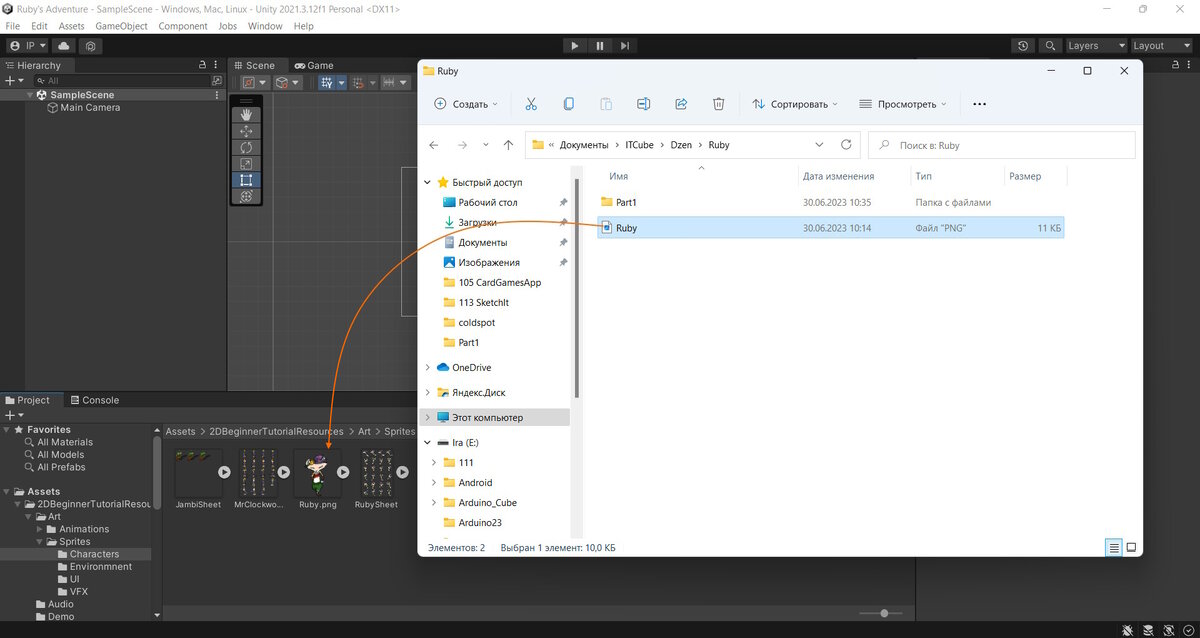
Task: Open the Assets menu
Action: coord(72,26)
